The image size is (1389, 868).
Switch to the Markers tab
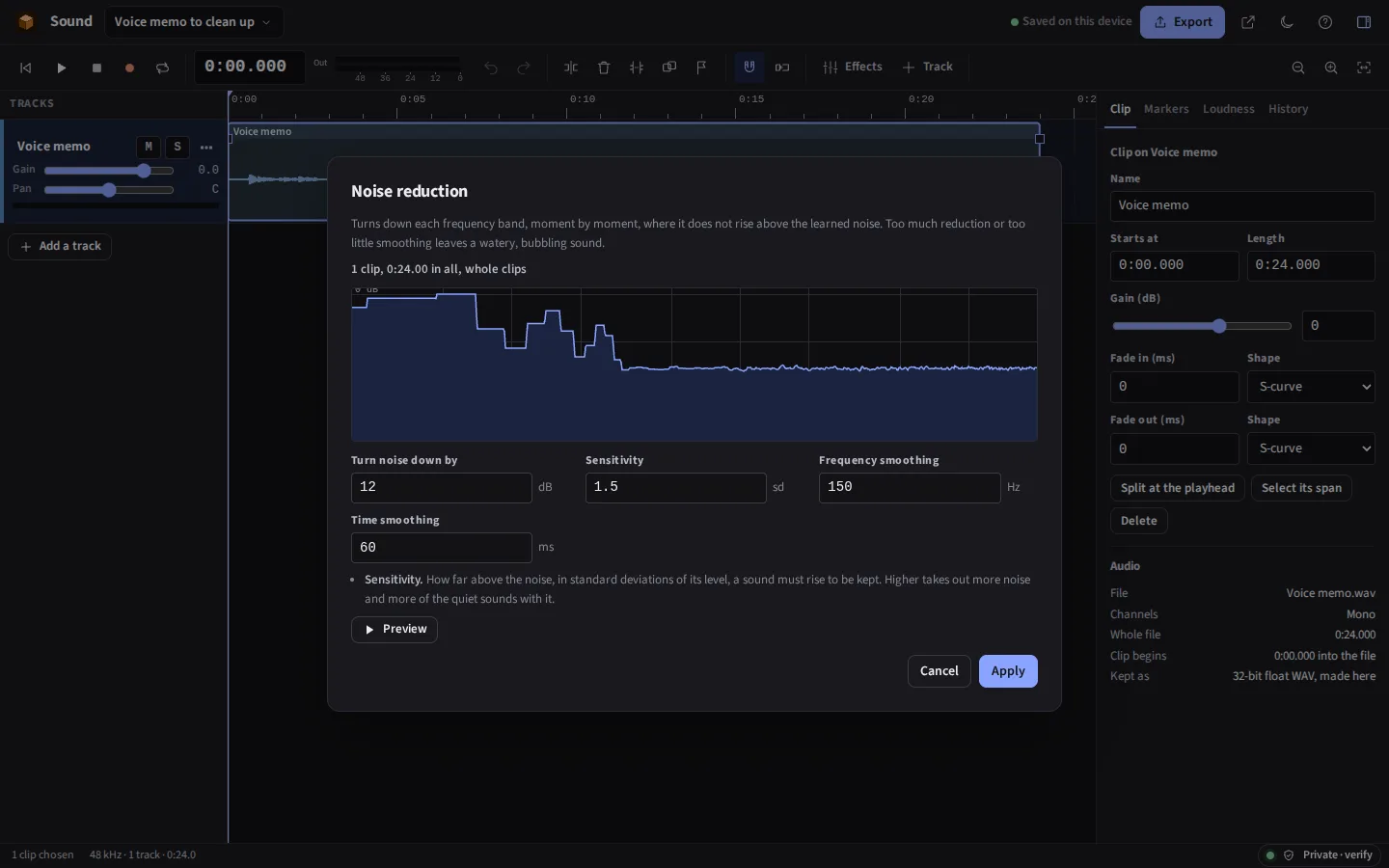[x=1166, y=109]
